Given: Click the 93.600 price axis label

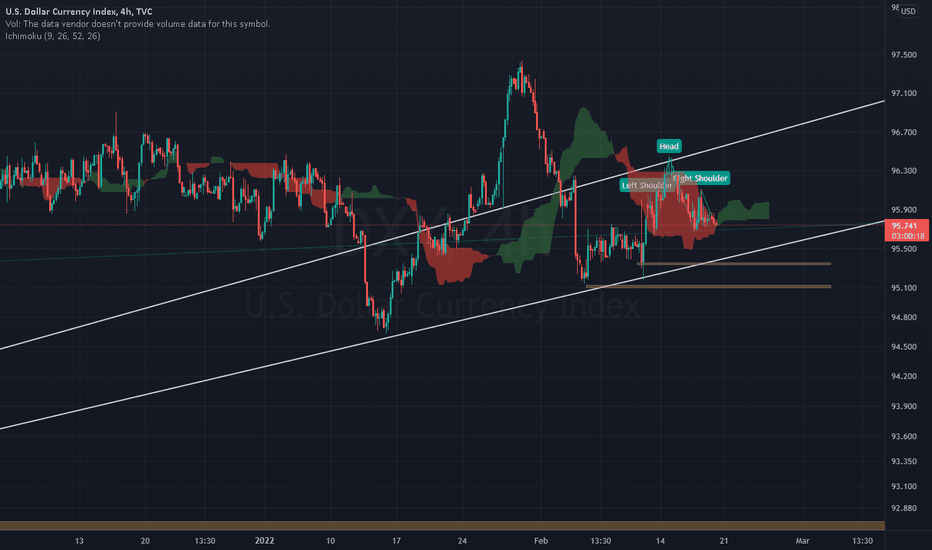Looking at the screenshot, I should [x=903, y=436].
